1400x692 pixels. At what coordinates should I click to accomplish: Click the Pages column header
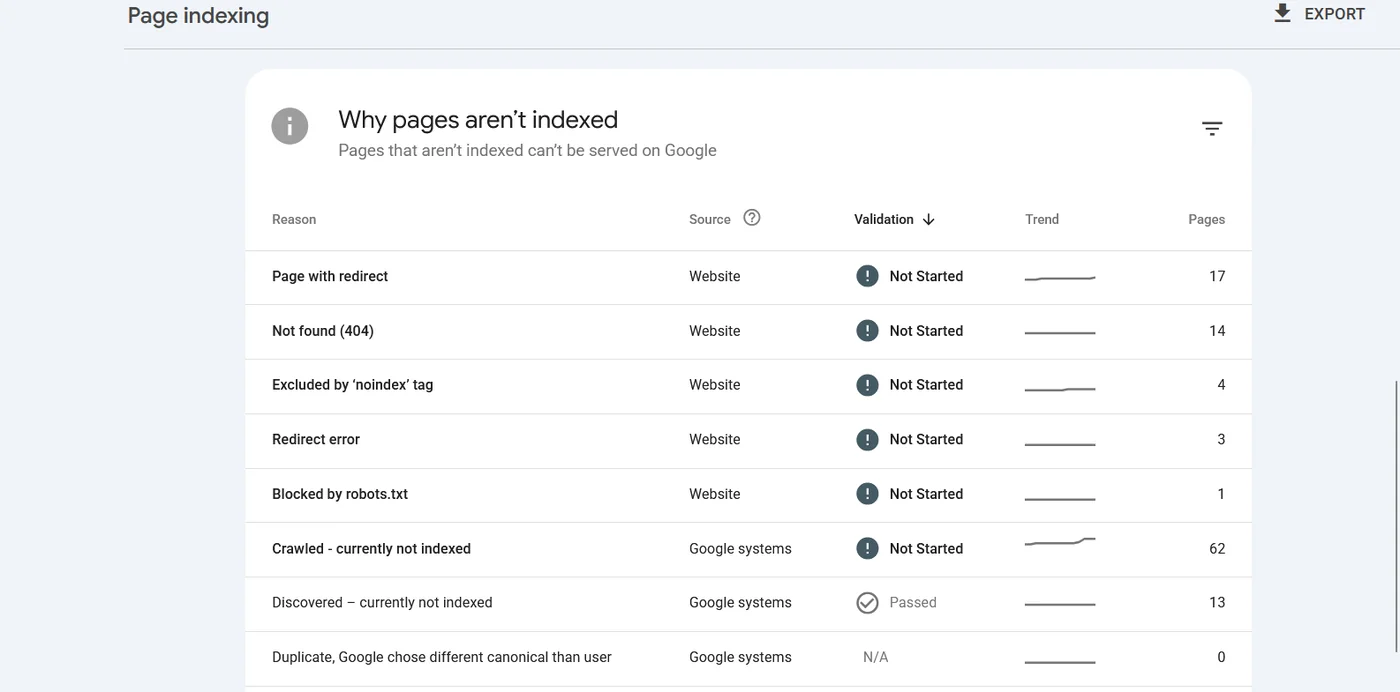[1207, 219]
